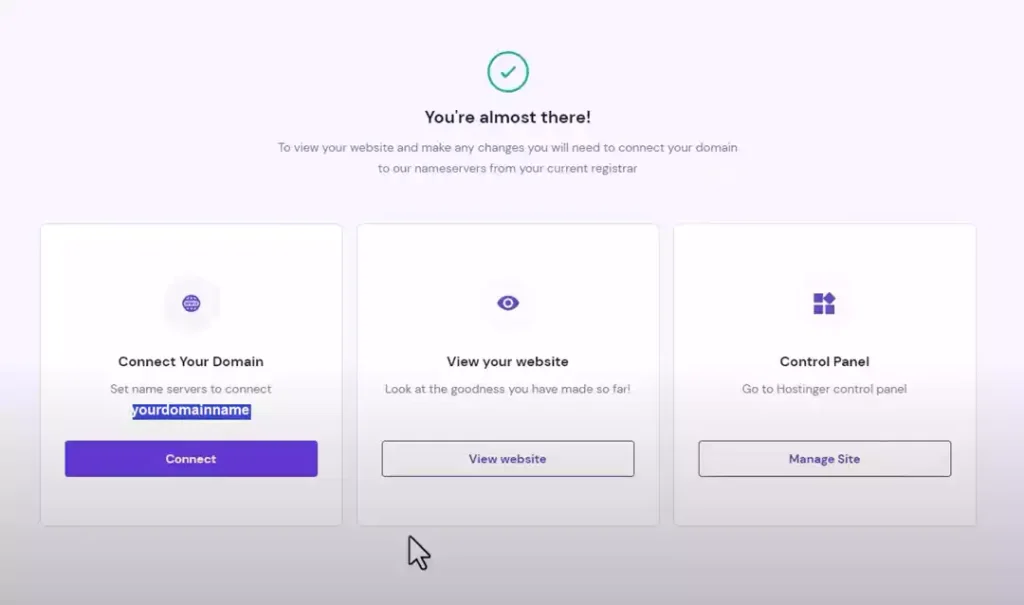Image resolution: width=1024 pixels, height=605 pixels.
Task: Click the You're almost there heading
Action: pyautogui.click(x=507, y=116)
